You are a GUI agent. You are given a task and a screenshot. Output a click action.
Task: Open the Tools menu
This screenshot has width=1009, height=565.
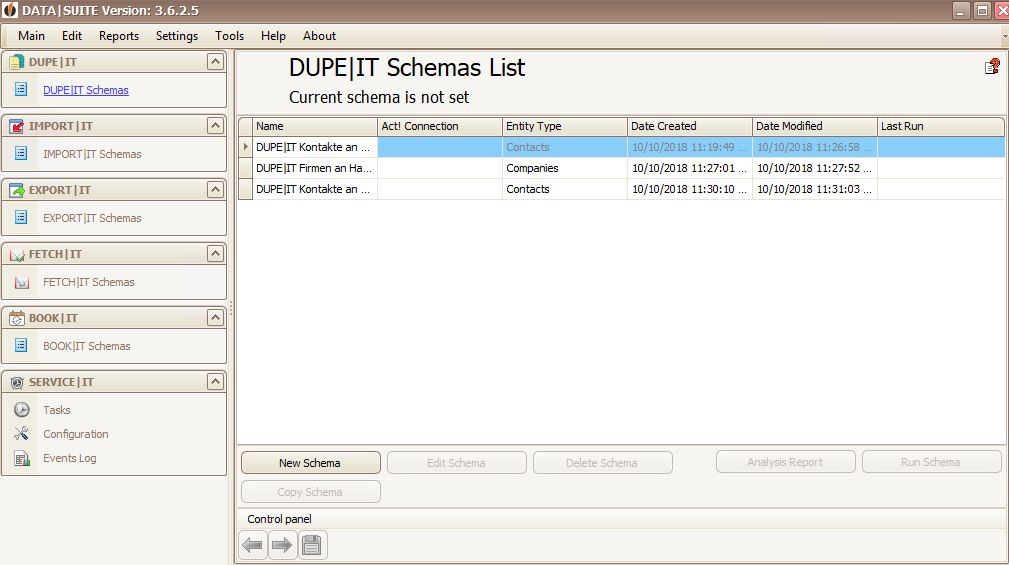point(230,36)
